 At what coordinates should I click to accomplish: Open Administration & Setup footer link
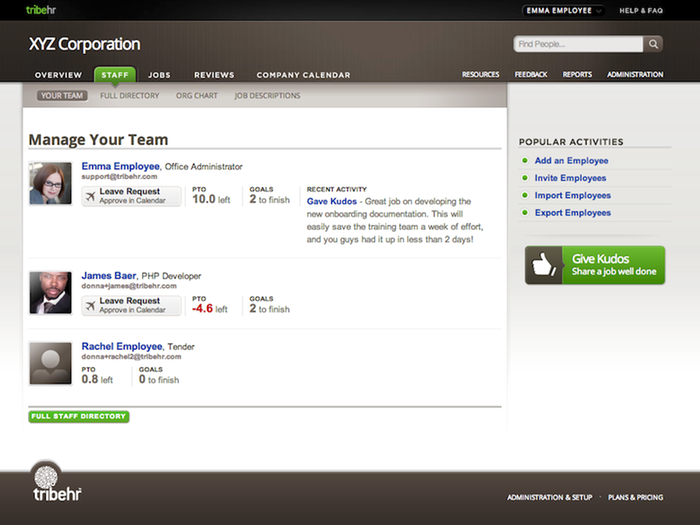click(x=550, y=497)
